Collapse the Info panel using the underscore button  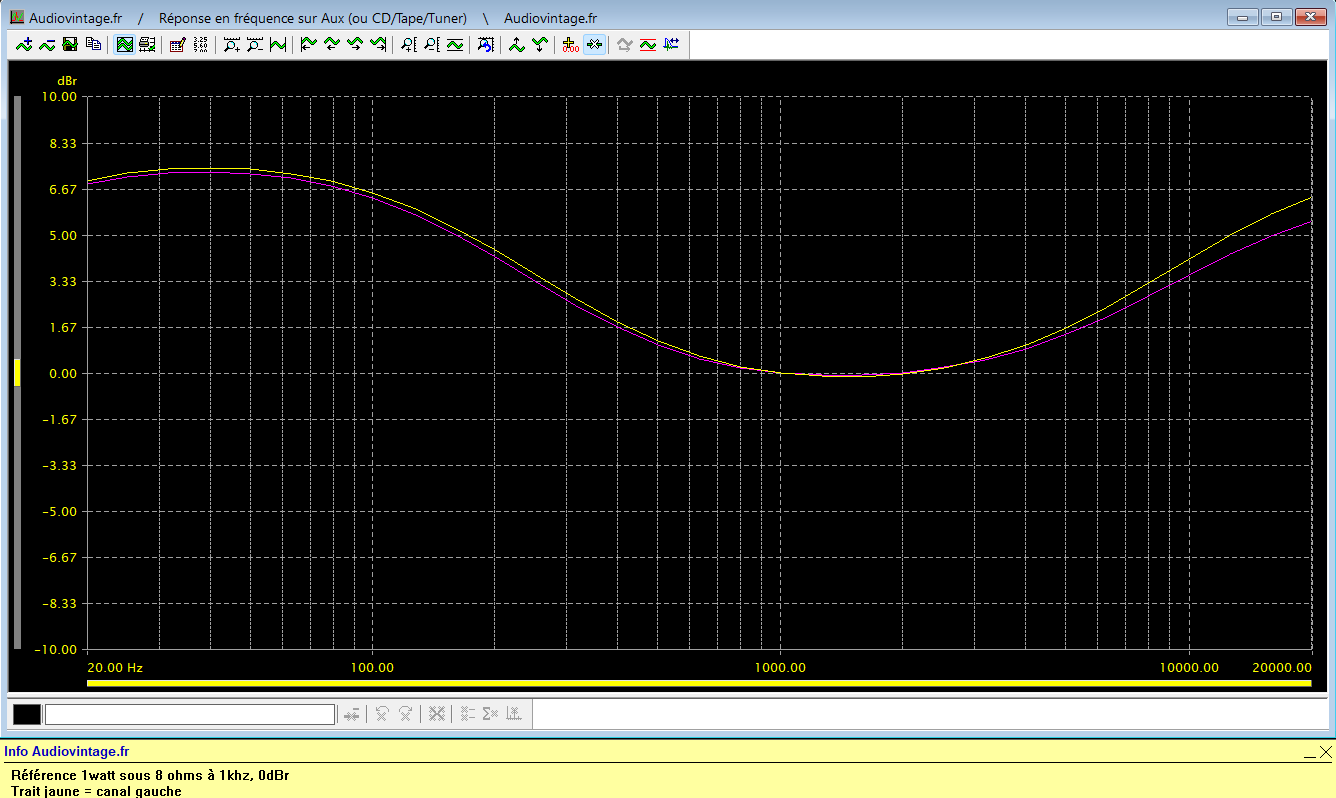pyautogui.click(x=1309, y=753)
